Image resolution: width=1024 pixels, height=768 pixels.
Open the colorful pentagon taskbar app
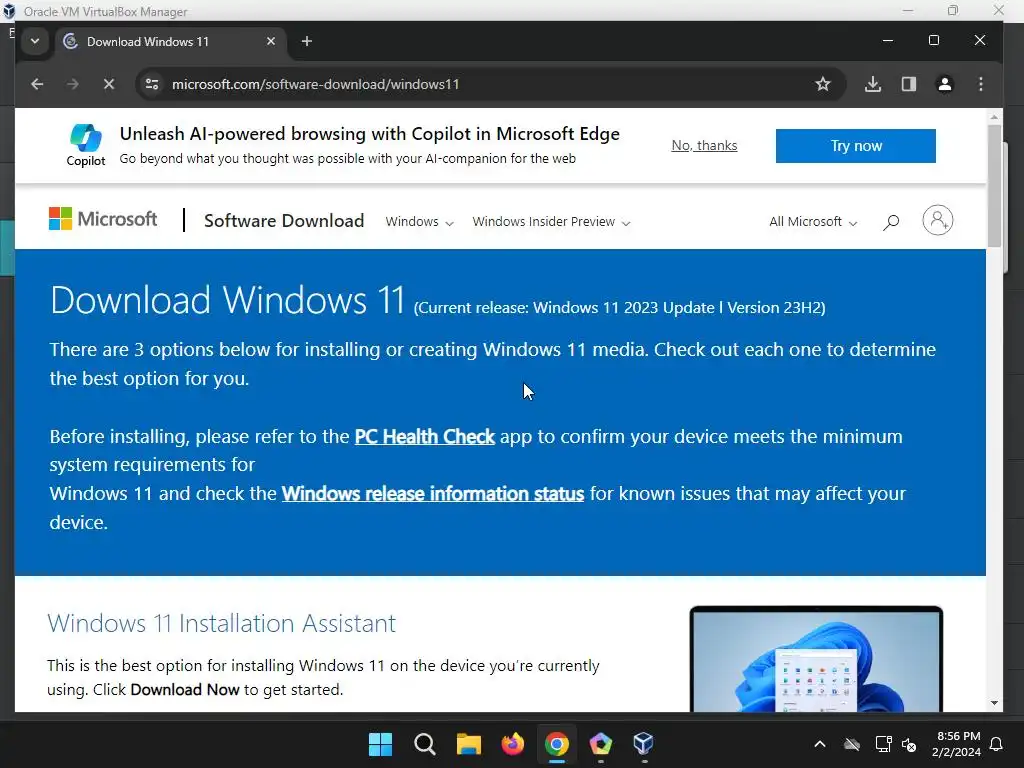600,744
